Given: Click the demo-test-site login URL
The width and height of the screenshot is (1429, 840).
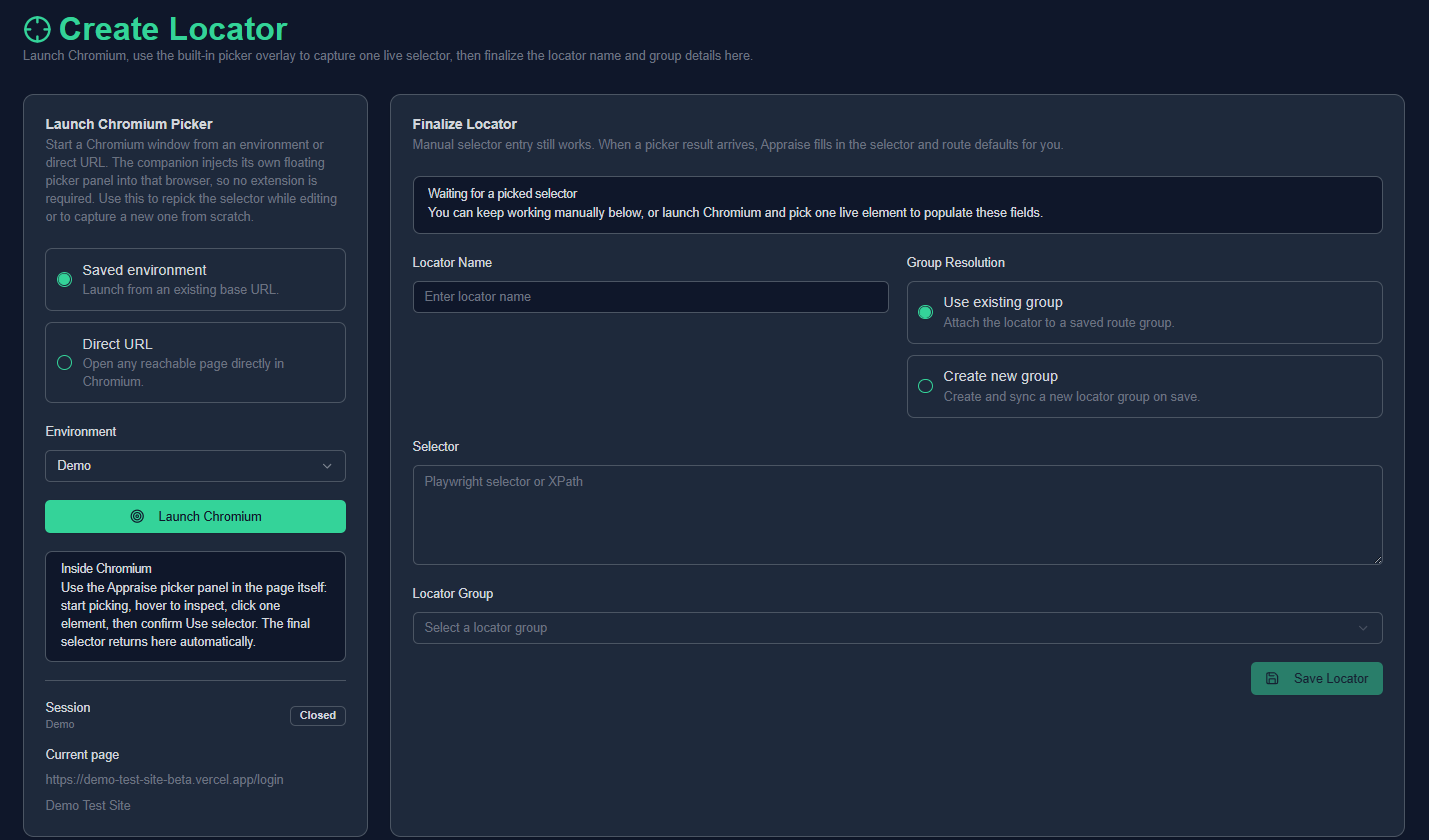Looking at the screenshot, I should [164, 779].
